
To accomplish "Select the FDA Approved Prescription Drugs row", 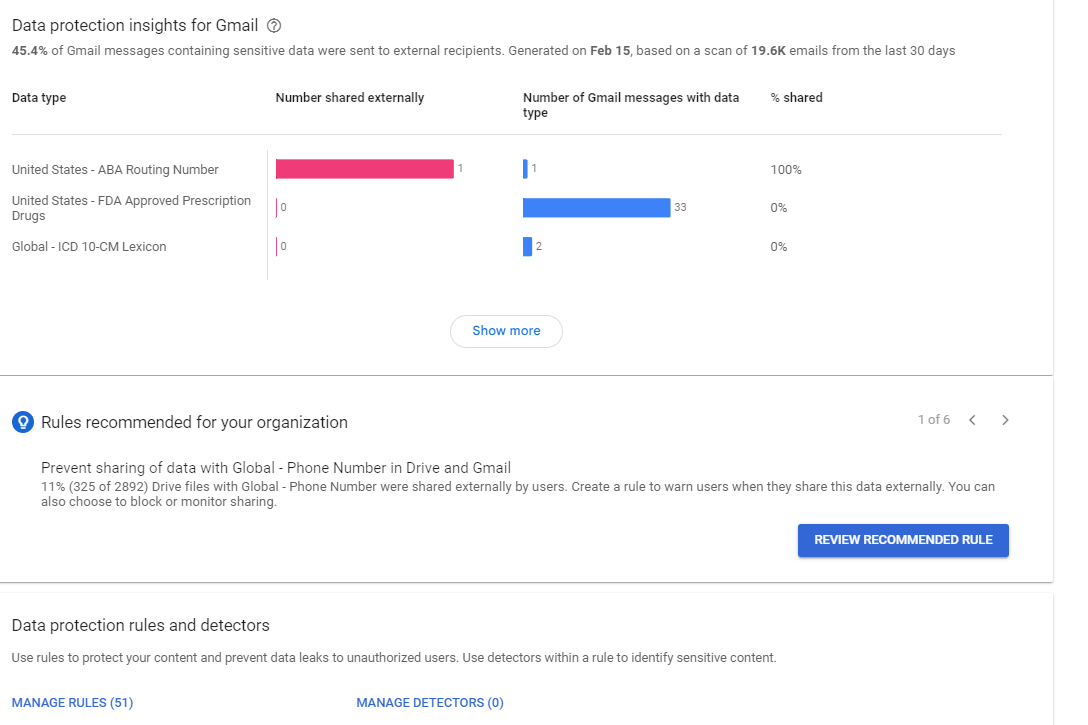I will click(131, 207).
